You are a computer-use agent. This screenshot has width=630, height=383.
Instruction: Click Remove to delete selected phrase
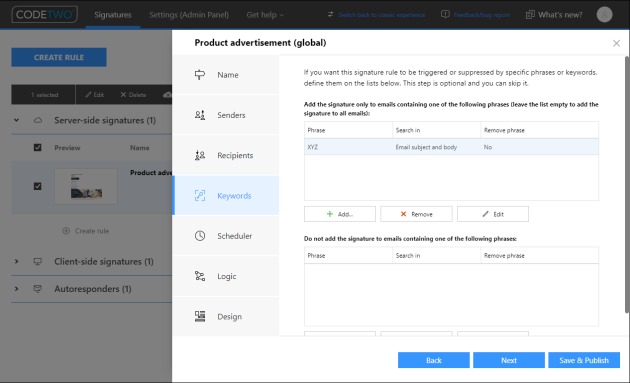click(416, 214)
